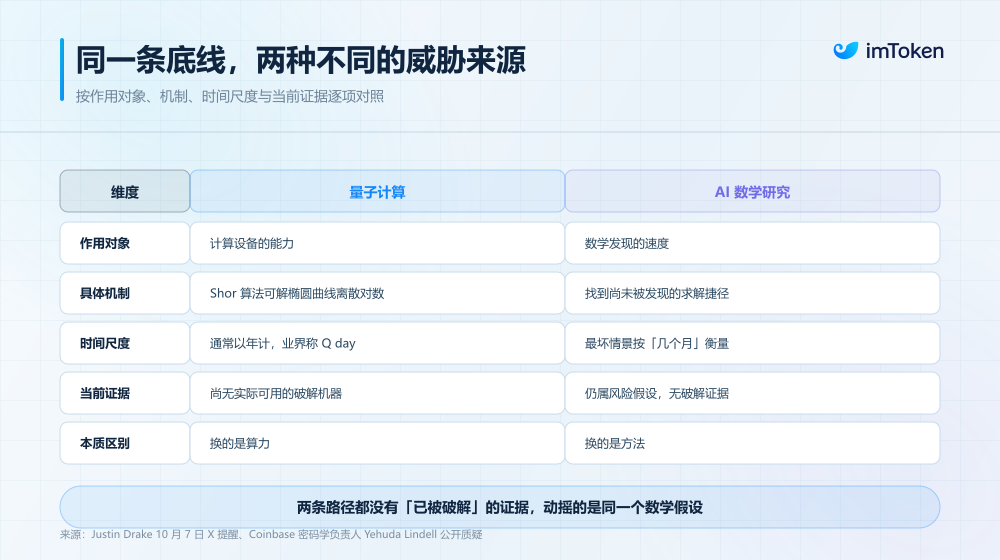Select the '本质区别' row label
The height and width of the screenshot is (560, 1000).
pyautogui.click(x=124, y=443)
